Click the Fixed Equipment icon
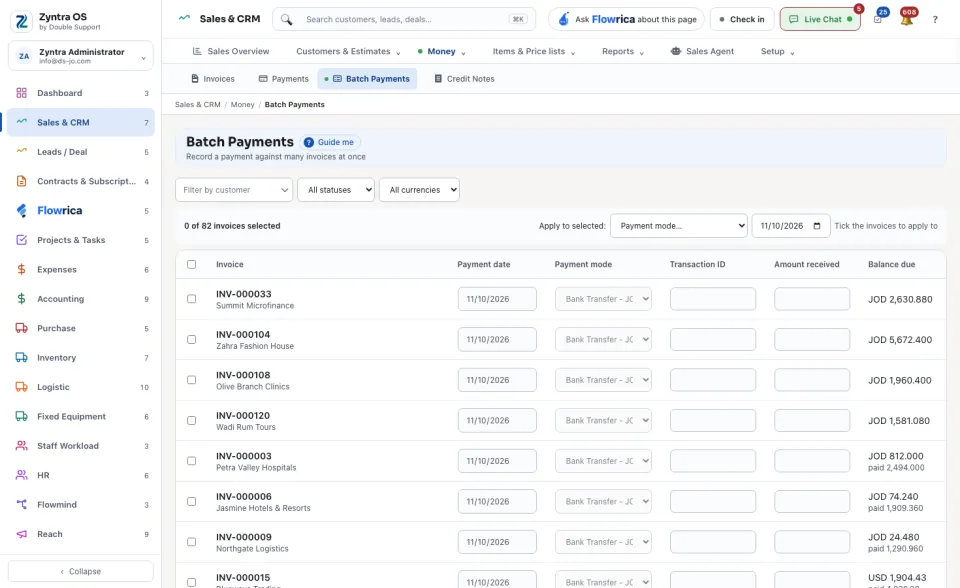960x588 pixels. [x=21, y=416]
